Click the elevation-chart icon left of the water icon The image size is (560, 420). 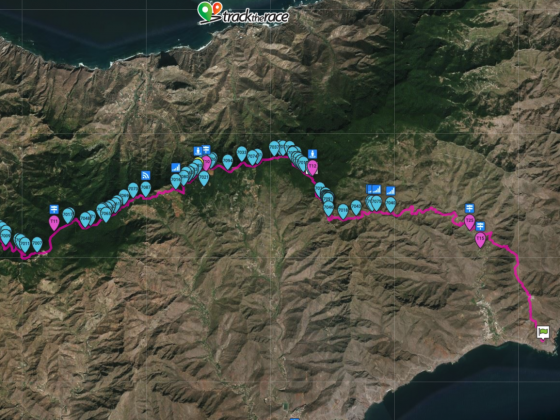[176, 168]
